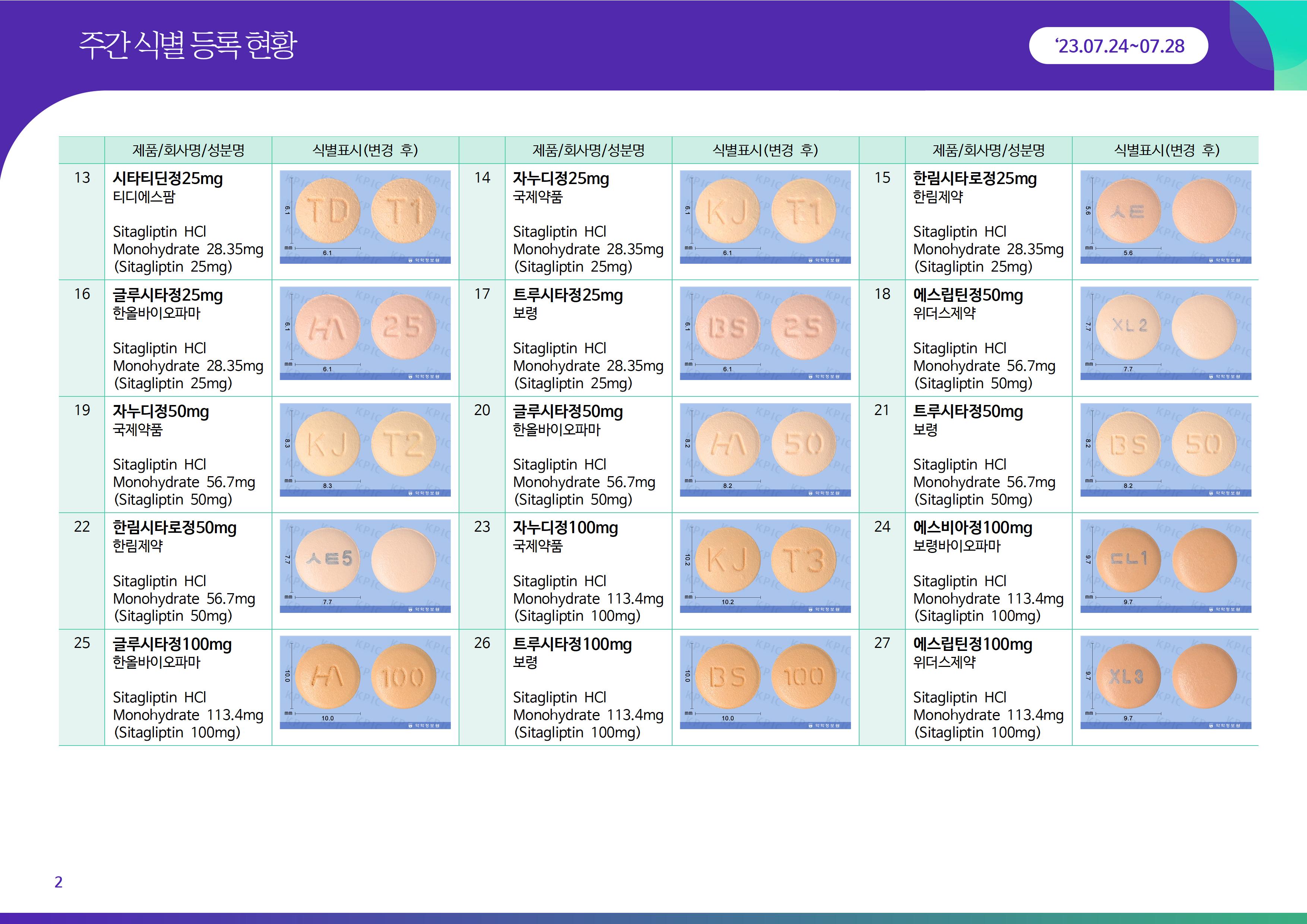Select the 한림시타로정25mg pill photo
The width and height of the screenshot is (1307, 924).
click(x=1165, y=217)
